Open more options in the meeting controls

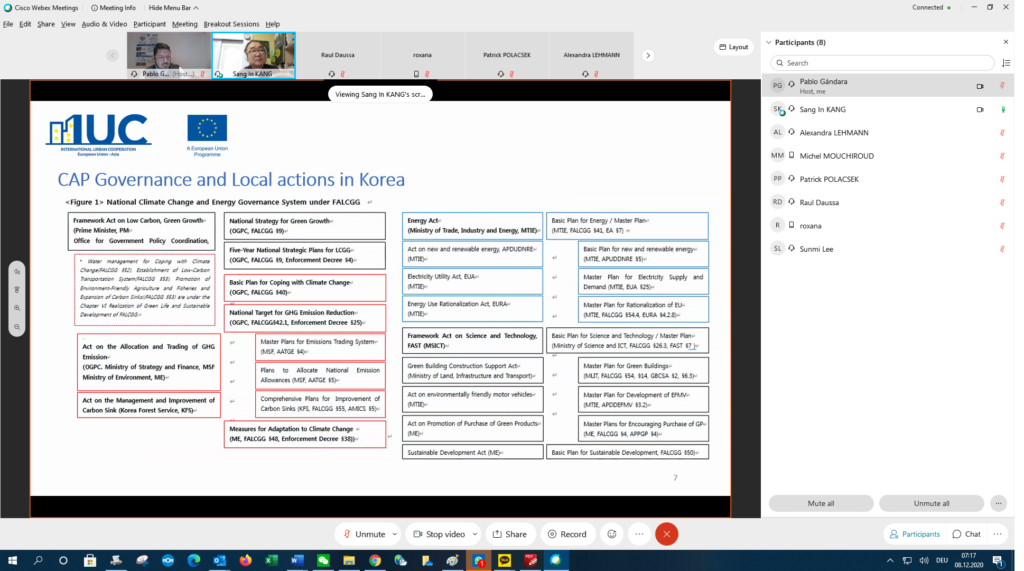(x=639, y=534)
